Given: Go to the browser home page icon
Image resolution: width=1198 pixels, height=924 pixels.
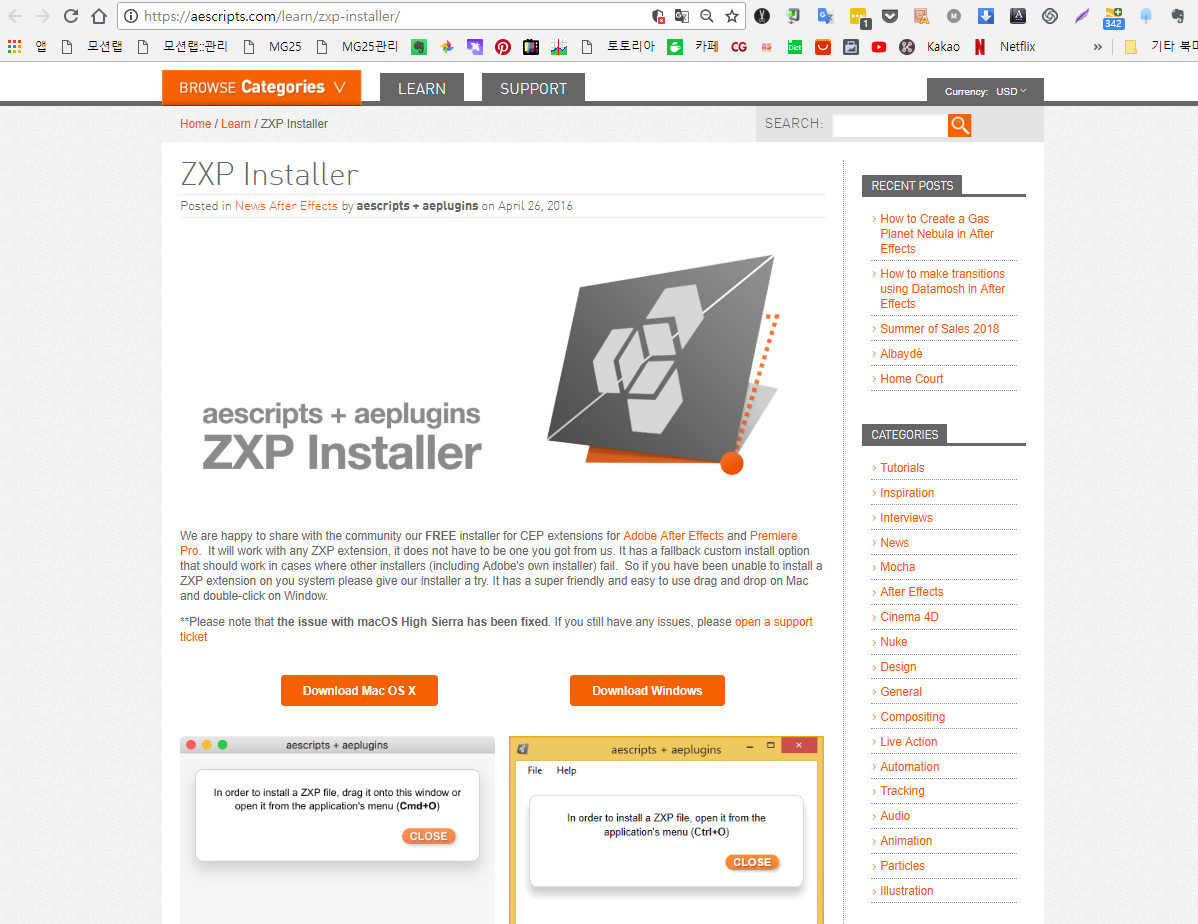Looking at the screenshot, I should tap(99, 16).
